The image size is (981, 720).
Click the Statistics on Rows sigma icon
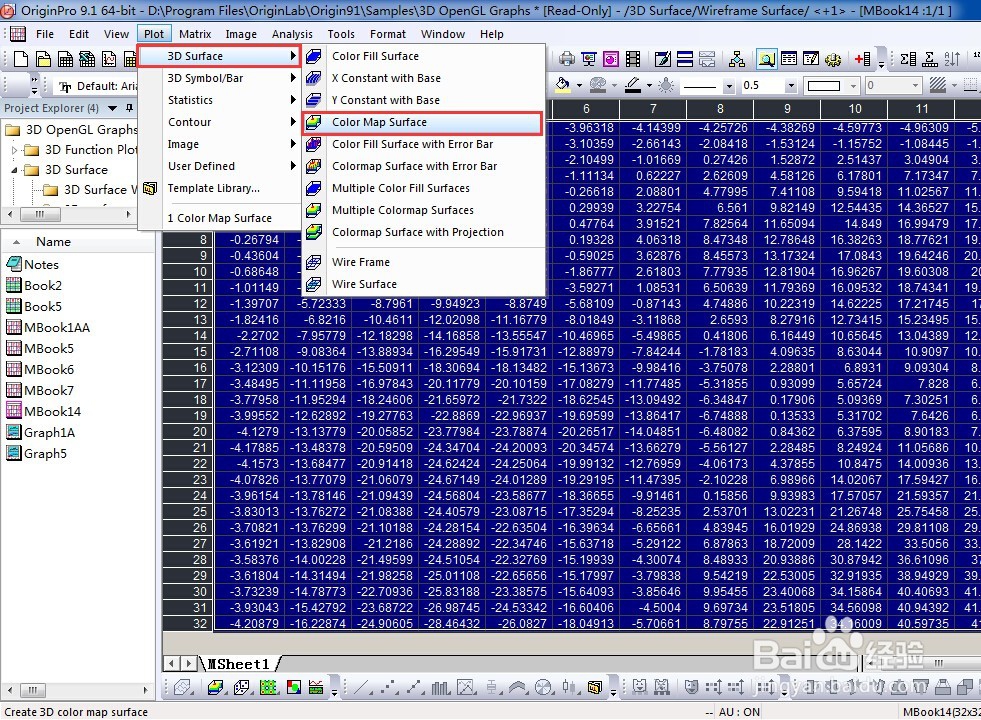(x=930, y=59)
